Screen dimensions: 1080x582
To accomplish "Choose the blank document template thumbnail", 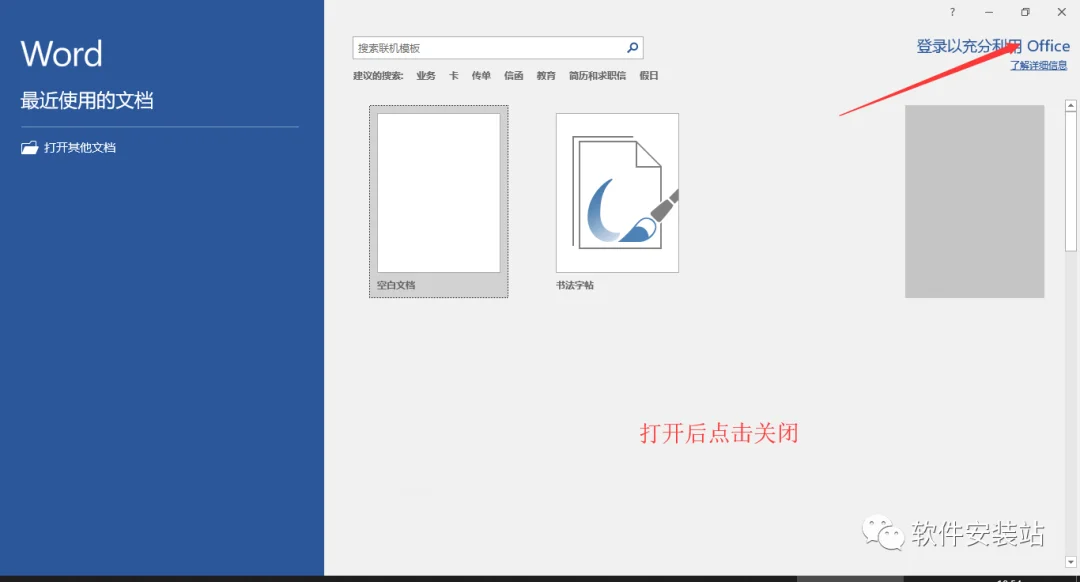I will pyautogui.click(x=439, y=193).
